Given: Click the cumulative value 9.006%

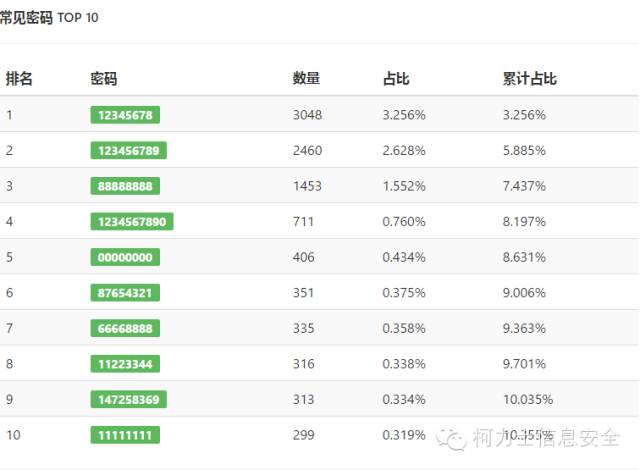Looking at the screenshot, I should tap(524, 293).
